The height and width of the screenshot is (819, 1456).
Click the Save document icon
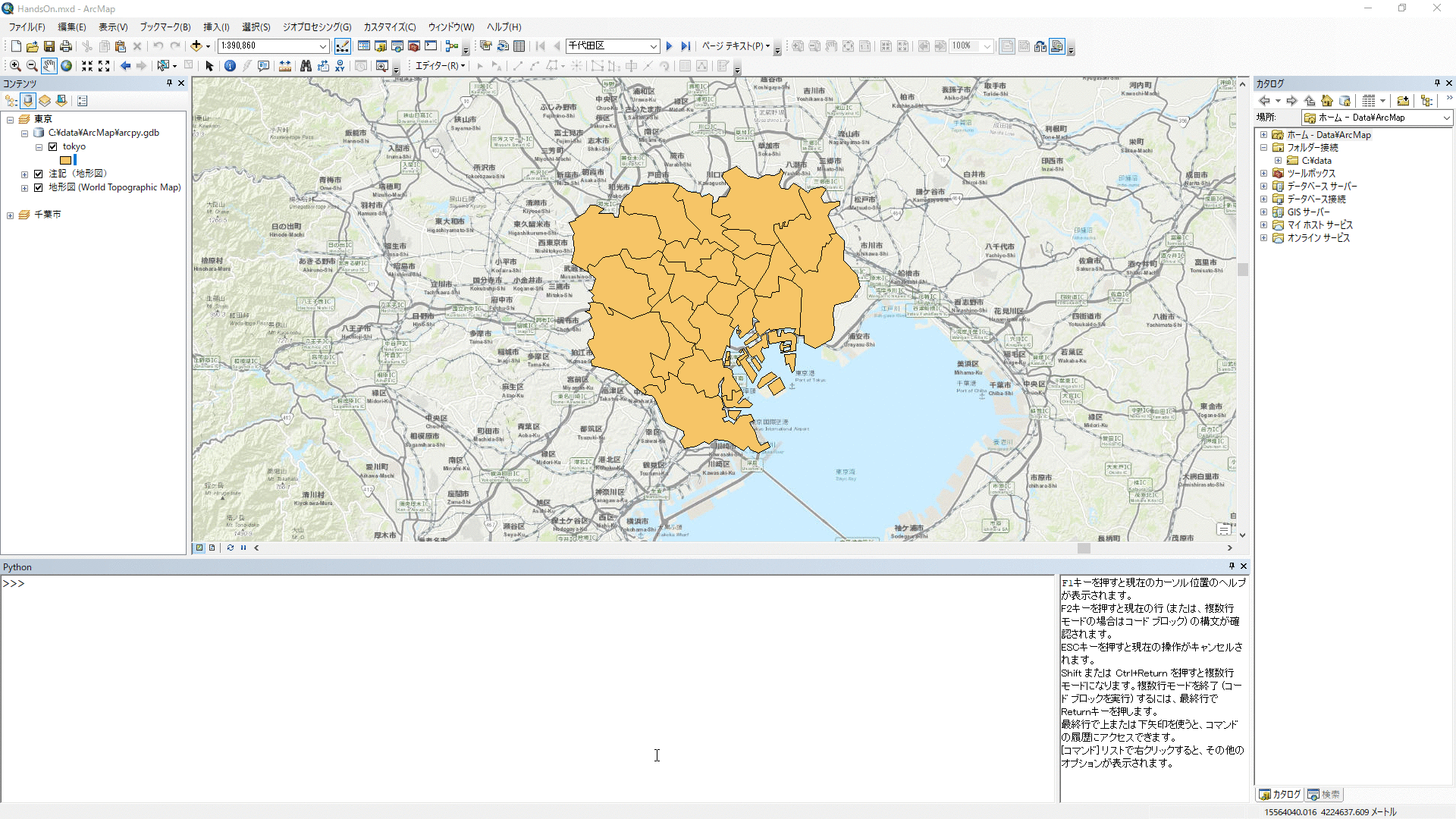(x=49, y=46)
